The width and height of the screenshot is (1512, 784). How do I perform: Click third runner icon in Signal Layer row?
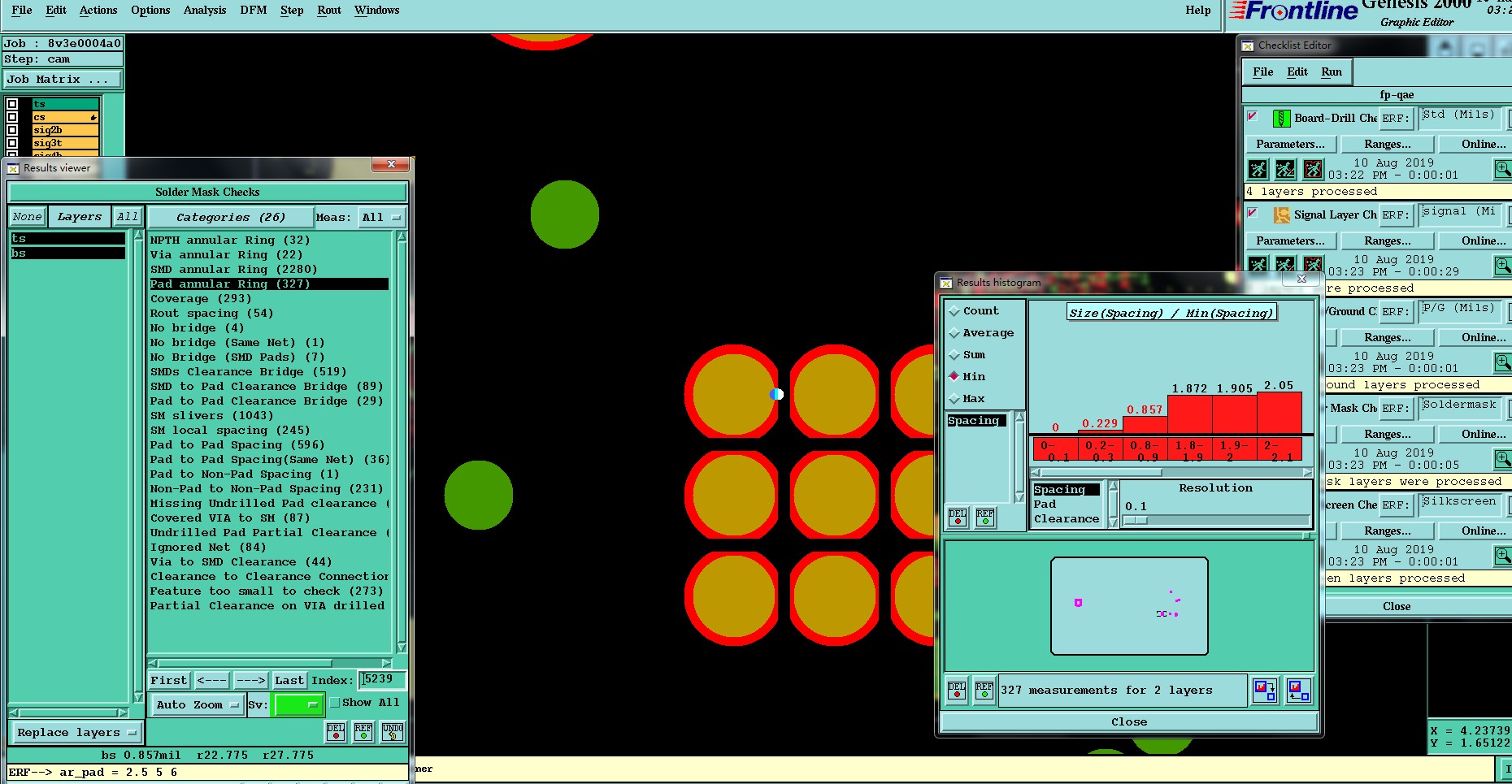[1313, 265]
